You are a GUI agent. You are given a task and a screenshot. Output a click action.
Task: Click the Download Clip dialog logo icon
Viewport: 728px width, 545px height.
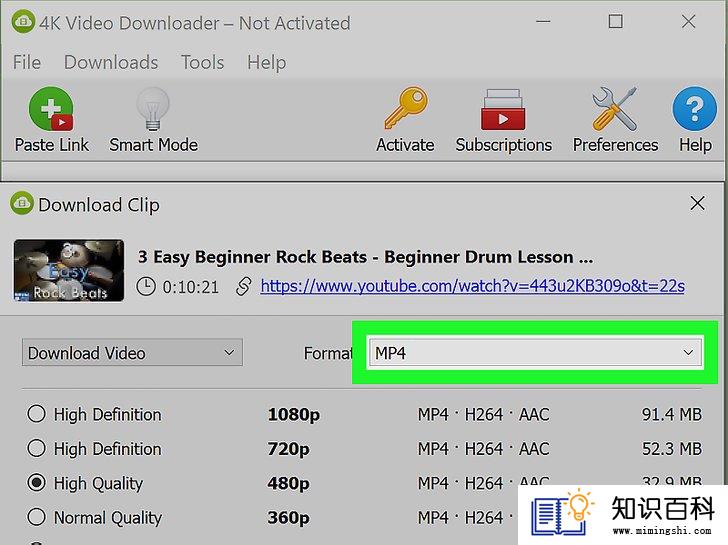[x=21, y=203]
